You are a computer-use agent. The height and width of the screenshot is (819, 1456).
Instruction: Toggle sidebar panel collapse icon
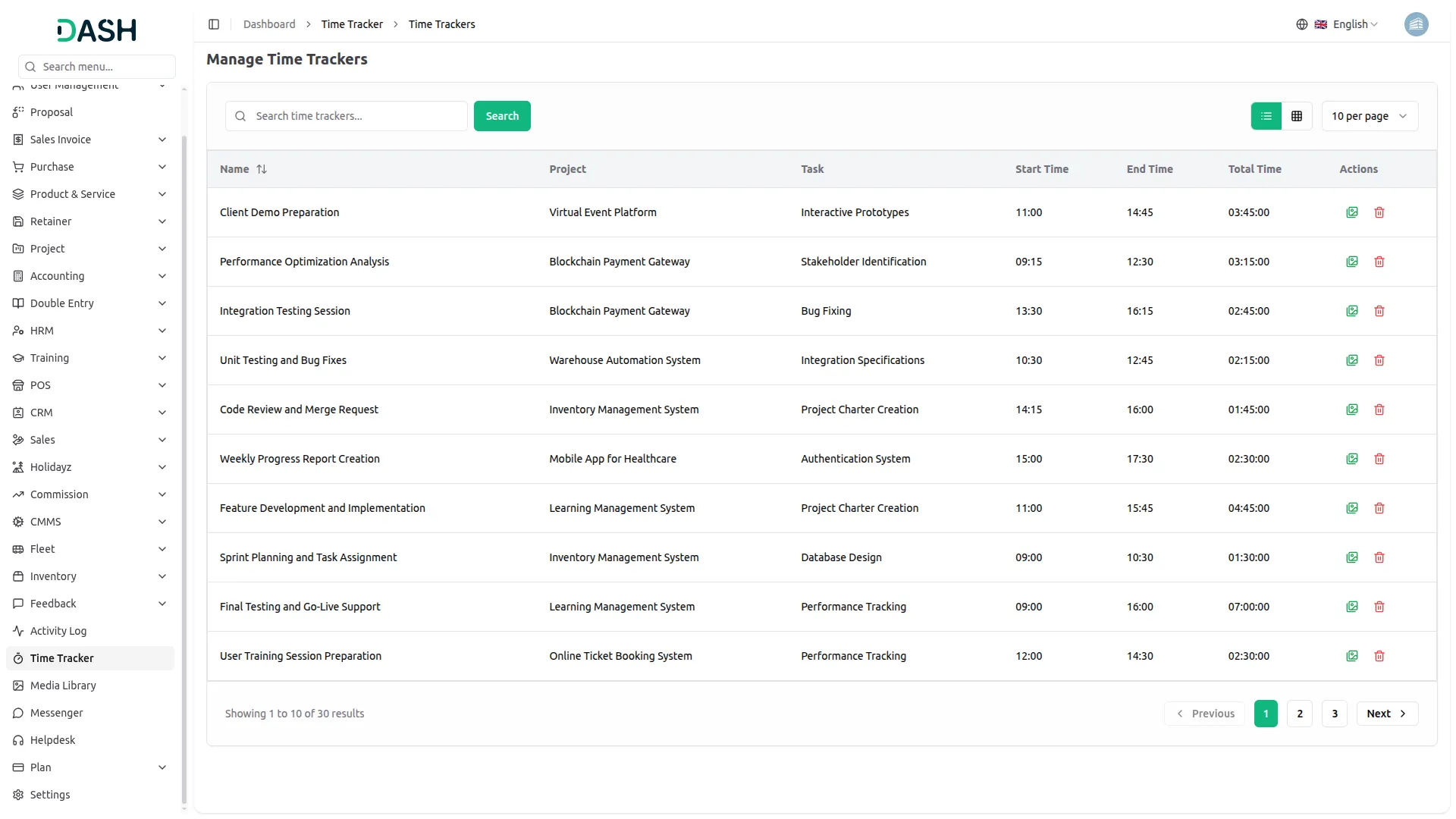(214, 24)
